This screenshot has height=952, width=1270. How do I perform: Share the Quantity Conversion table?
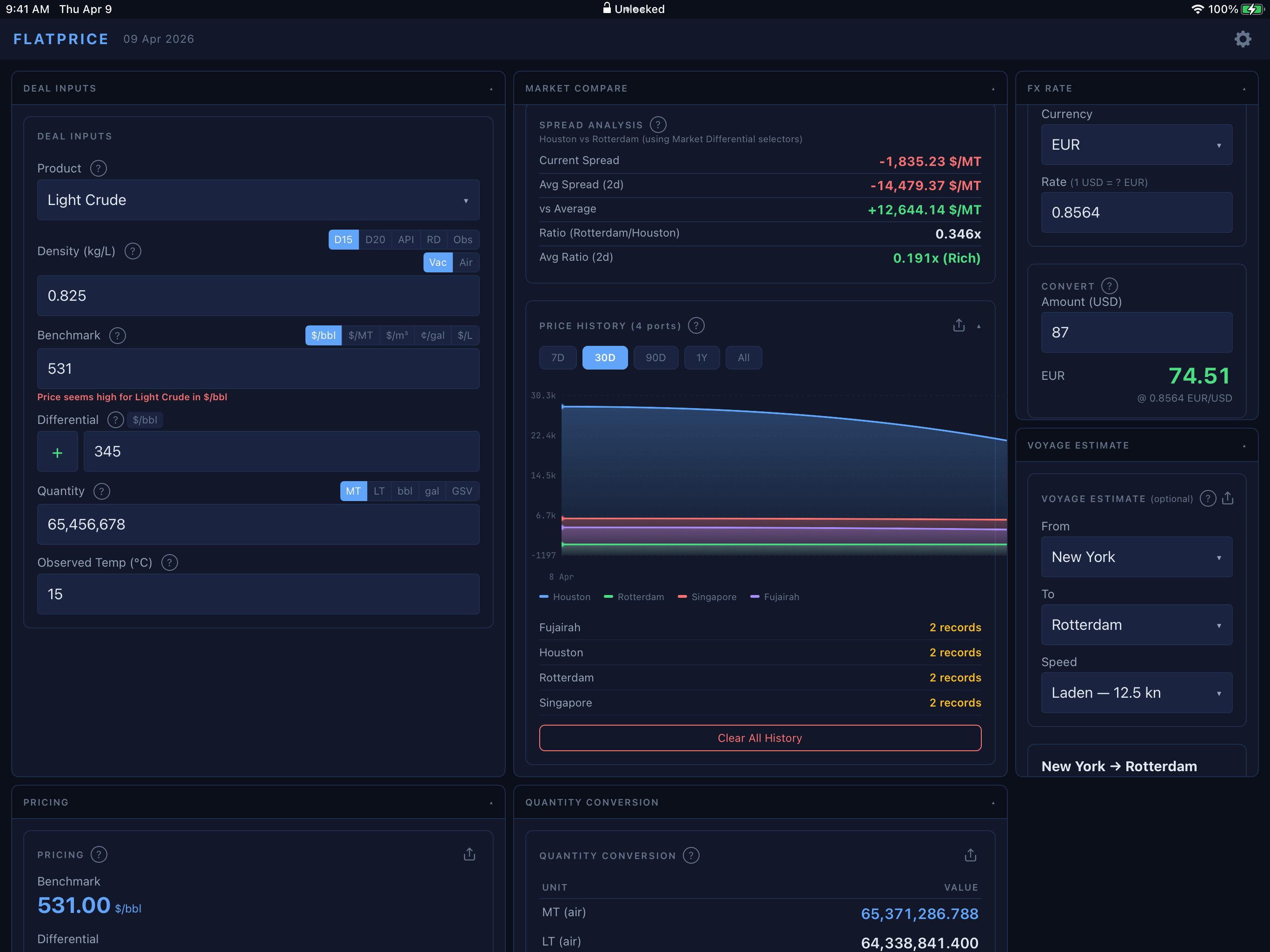970,855
